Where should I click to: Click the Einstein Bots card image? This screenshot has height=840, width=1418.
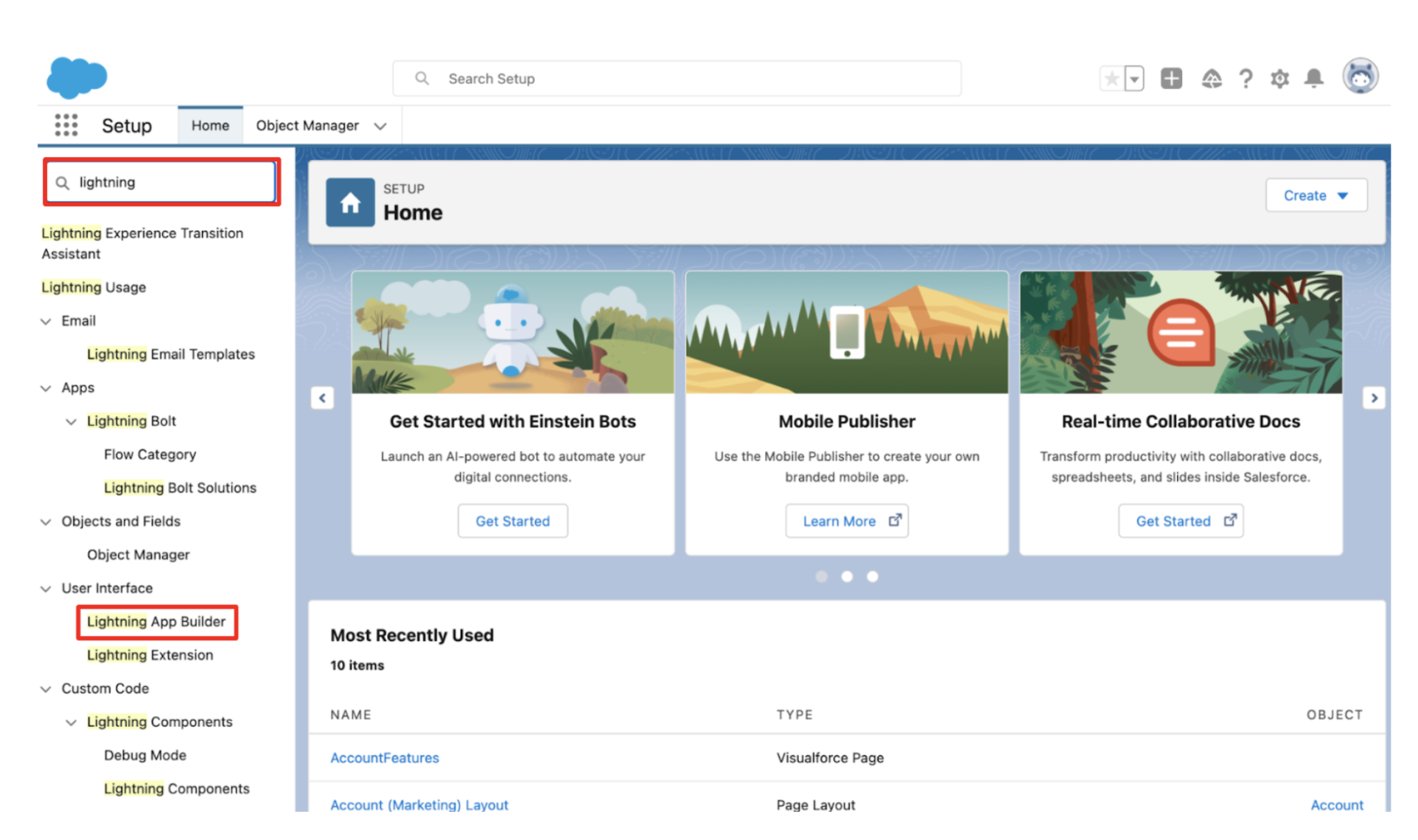point(513,332)
